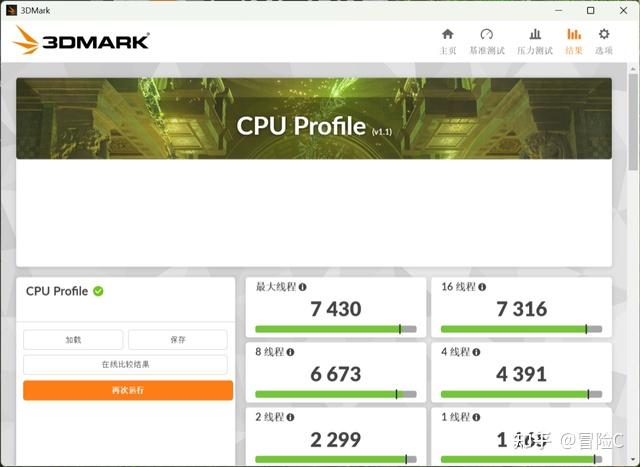Click info icon next to 8 线程
This screenshot has height=467, width=640.
pos(290,352)
